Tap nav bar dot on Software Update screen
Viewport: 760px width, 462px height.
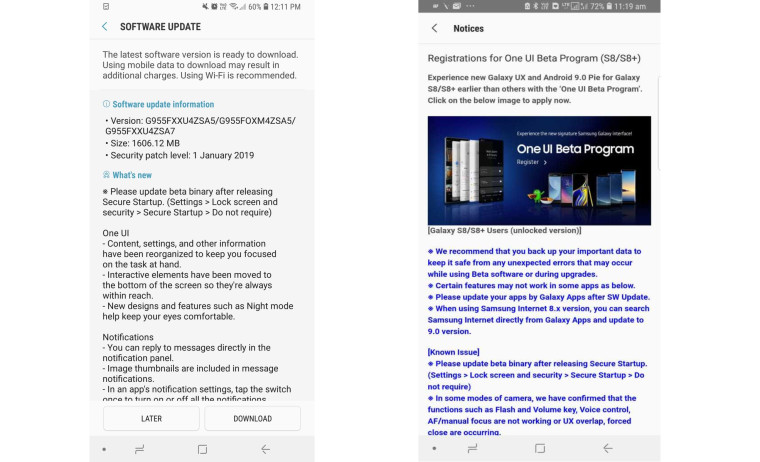click(x=104, y=449)
